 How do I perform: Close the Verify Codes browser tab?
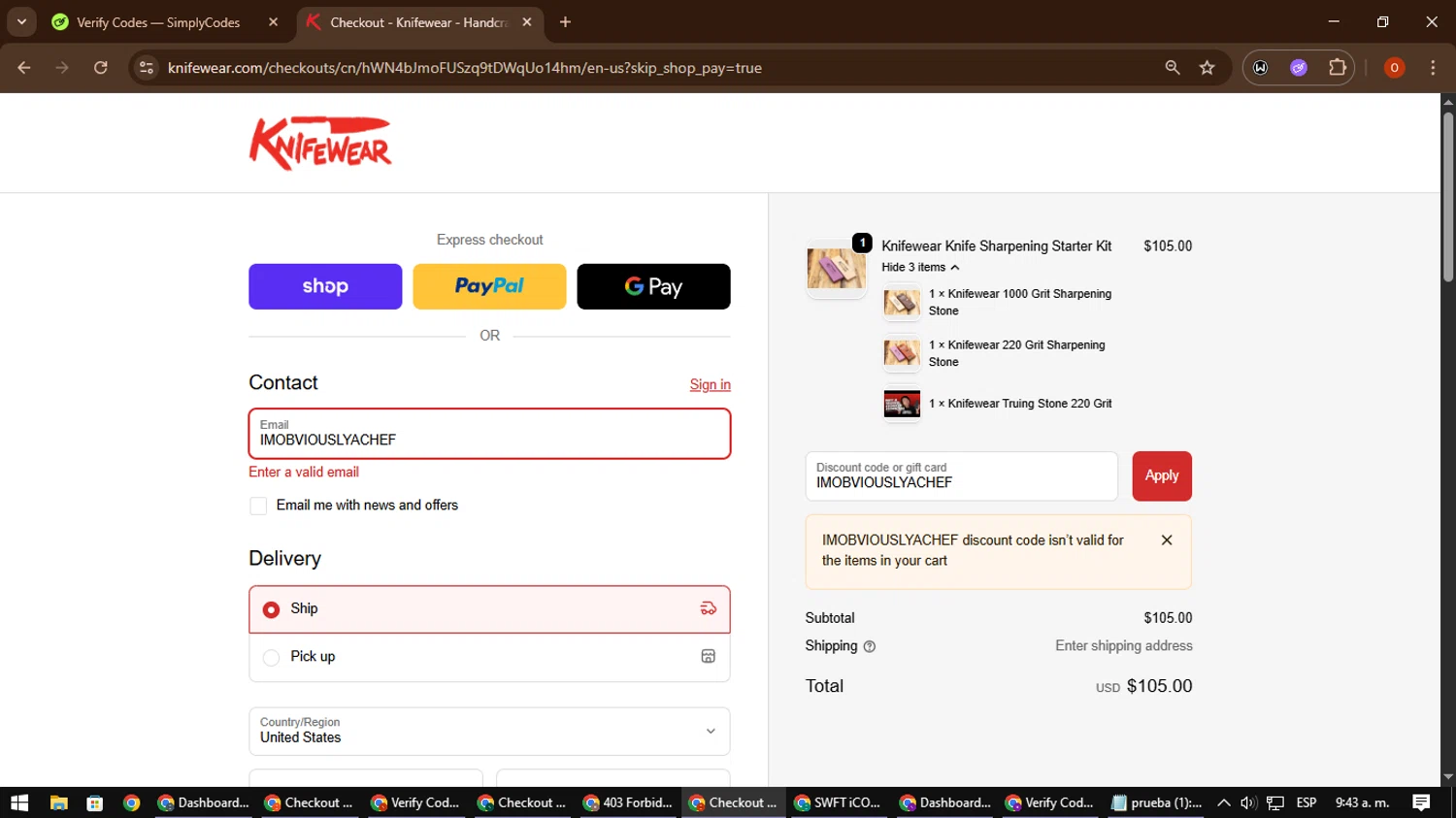coord(273,22)
